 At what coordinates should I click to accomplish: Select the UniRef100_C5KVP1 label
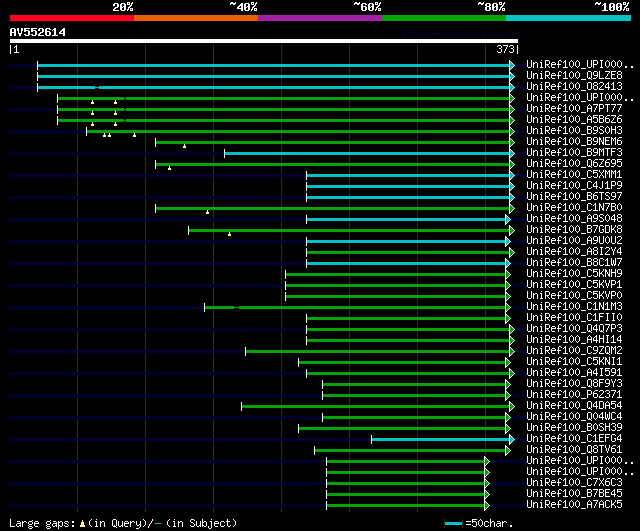(574, 284)
